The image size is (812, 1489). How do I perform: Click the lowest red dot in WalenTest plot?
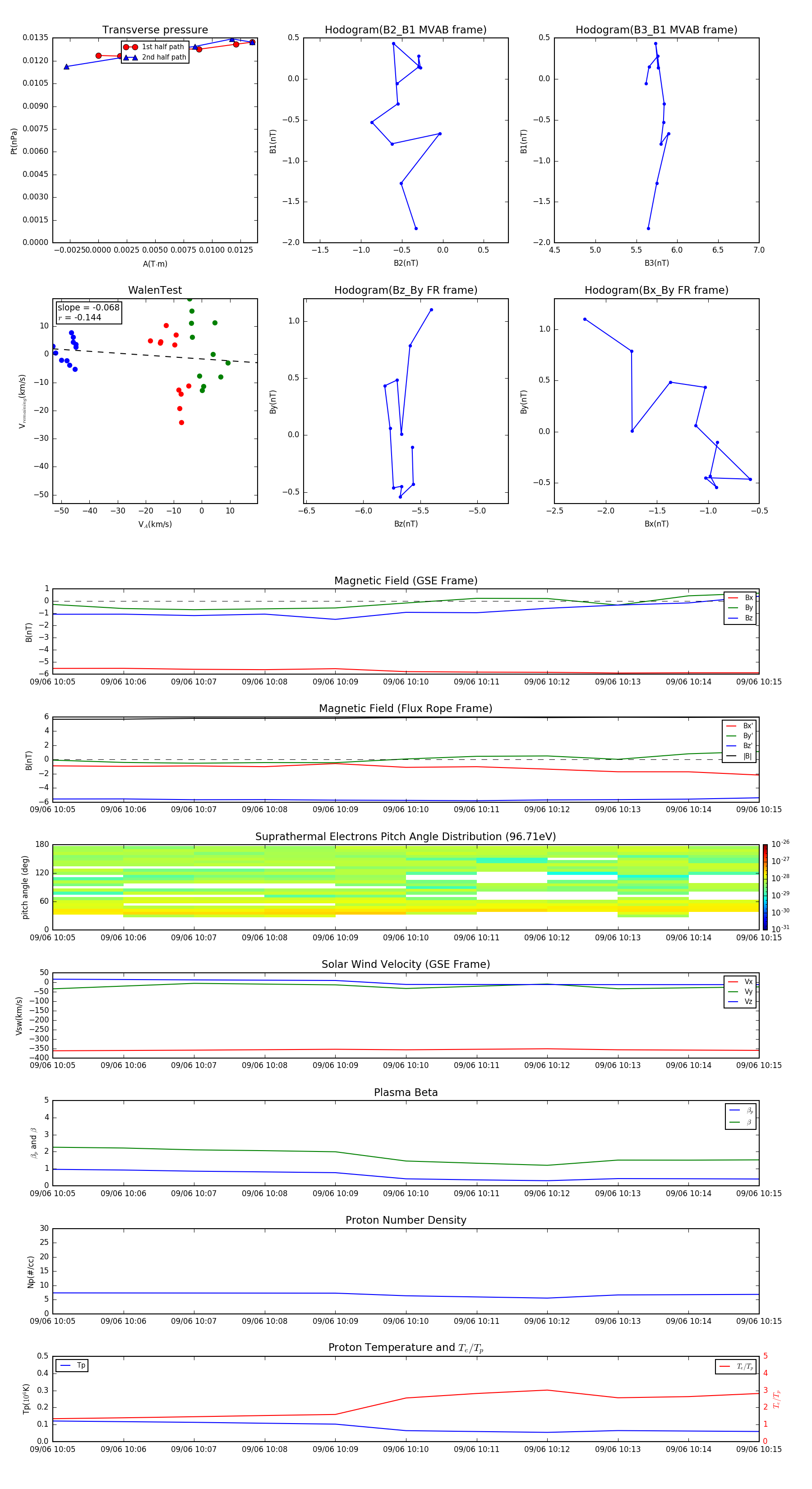(181, 422)
